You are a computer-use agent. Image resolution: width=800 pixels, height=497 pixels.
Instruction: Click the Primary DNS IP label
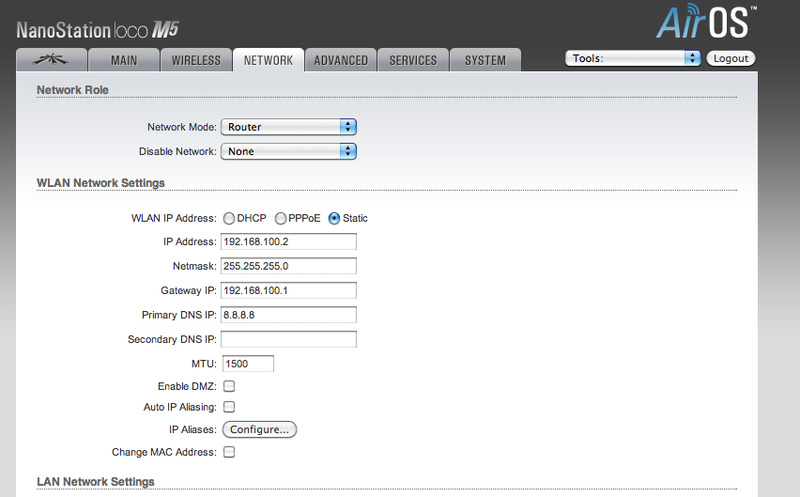pyautogui.click(x=180, y=315)
